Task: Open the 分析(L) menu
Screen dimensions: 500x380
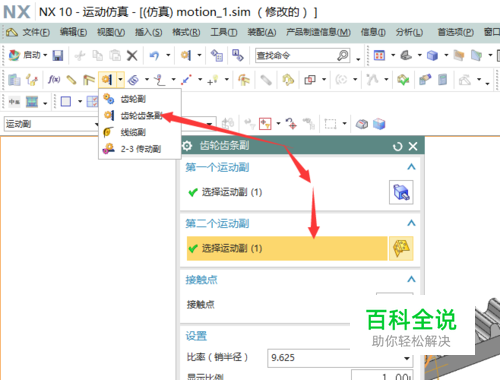Action: tap(409, 32)
